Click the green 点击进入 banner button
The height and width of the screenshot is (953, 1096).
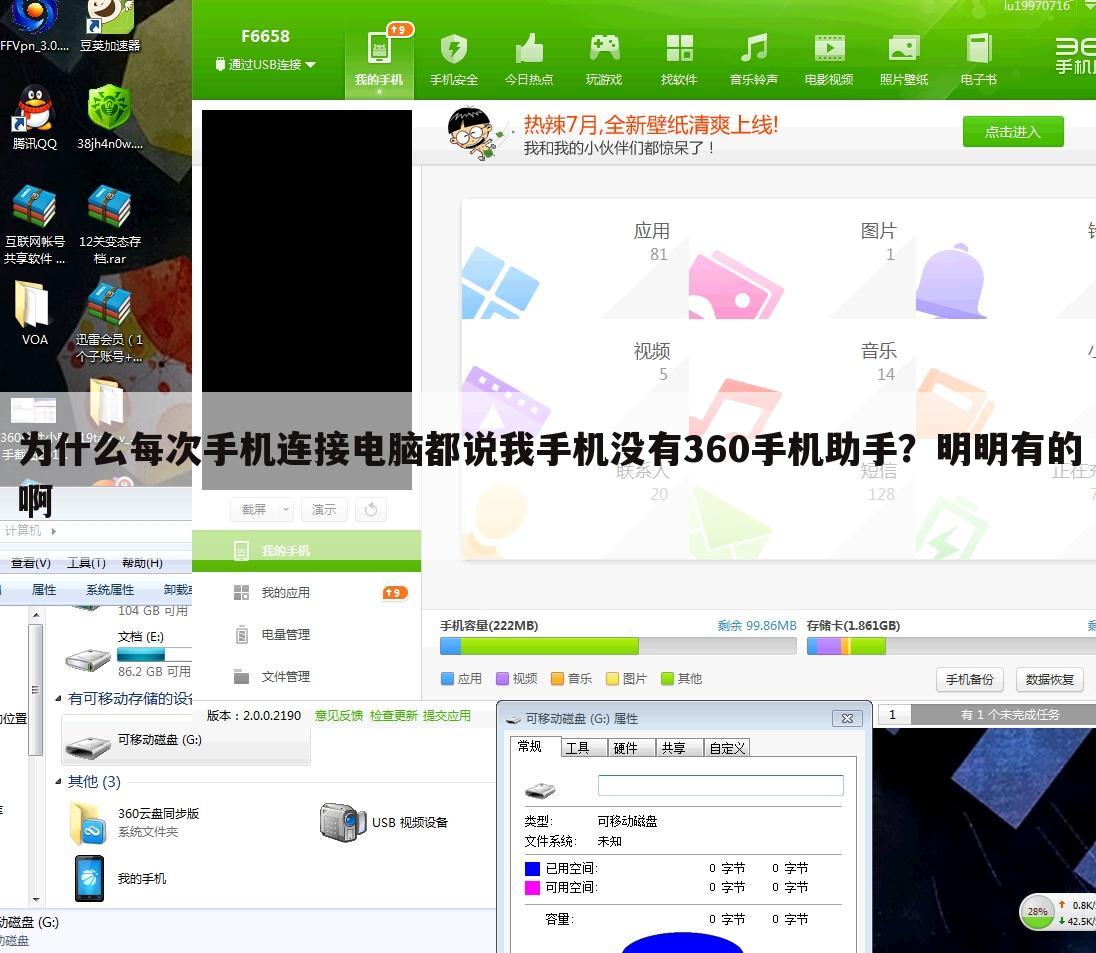point(1013,131)
